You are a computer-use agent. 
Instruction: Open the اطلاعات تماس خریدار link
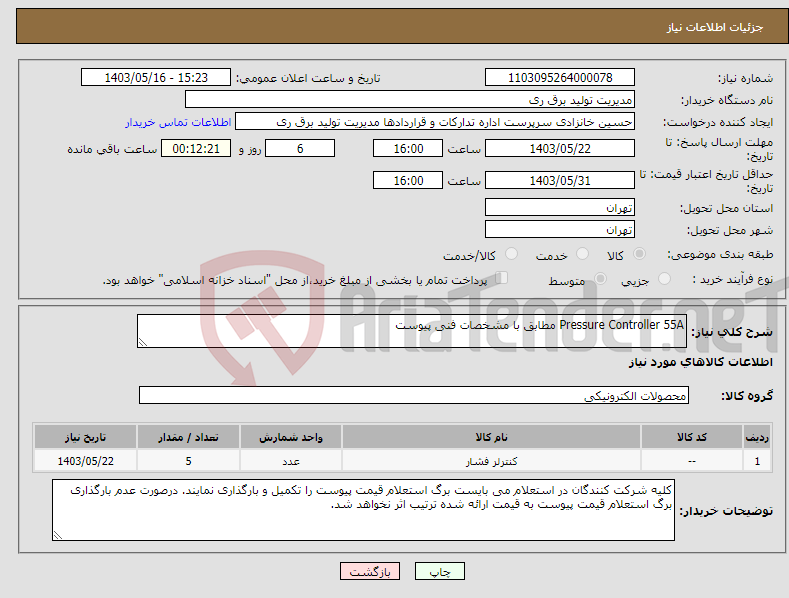pos(178,122)
